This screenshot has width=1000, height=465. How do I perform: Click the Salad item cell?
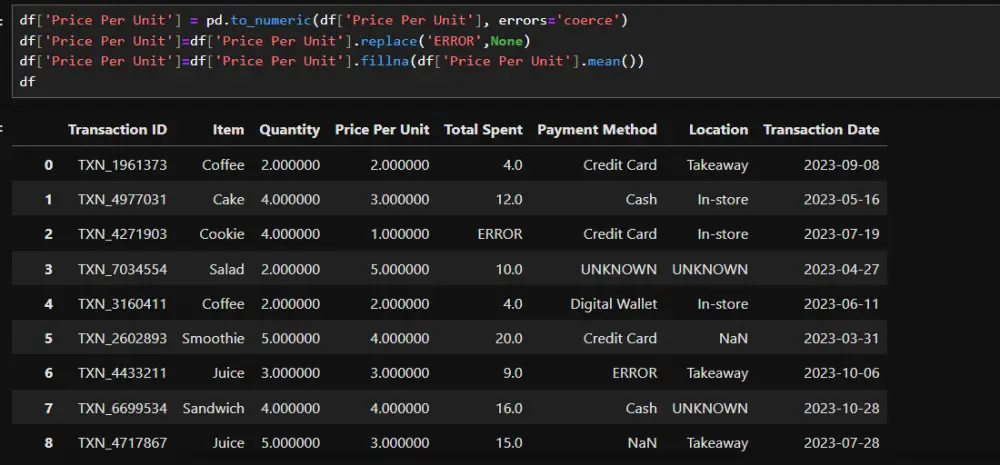tap(226, 269)
